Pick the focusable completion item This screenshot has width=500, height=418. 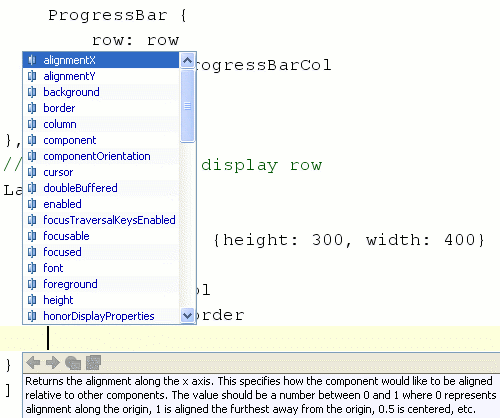coord(101,236)
